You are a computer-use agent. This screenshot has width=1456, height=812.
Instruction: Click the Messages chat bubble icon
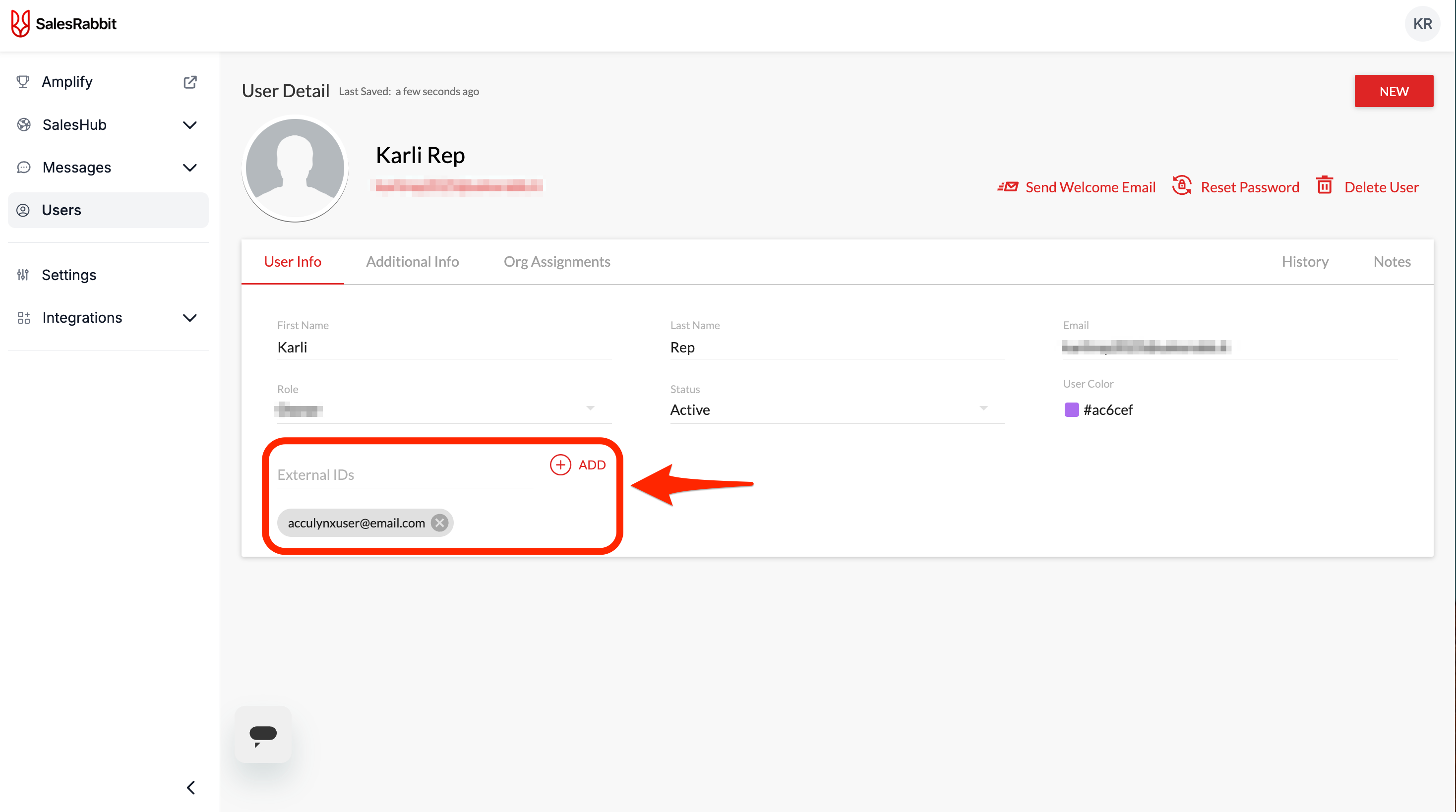(x=23, y=167)
